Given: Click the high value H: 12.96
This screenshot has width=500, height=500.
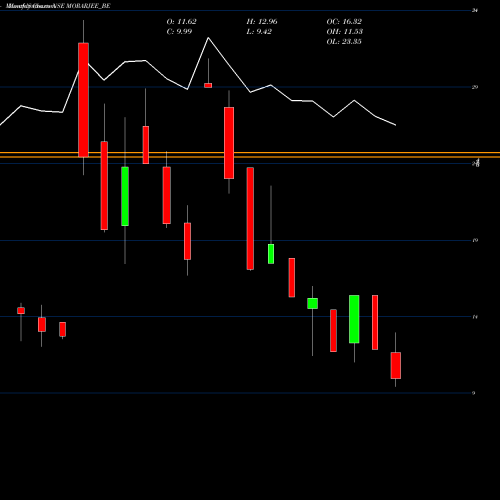Looking at the screenshot, I should pos(262,22).
